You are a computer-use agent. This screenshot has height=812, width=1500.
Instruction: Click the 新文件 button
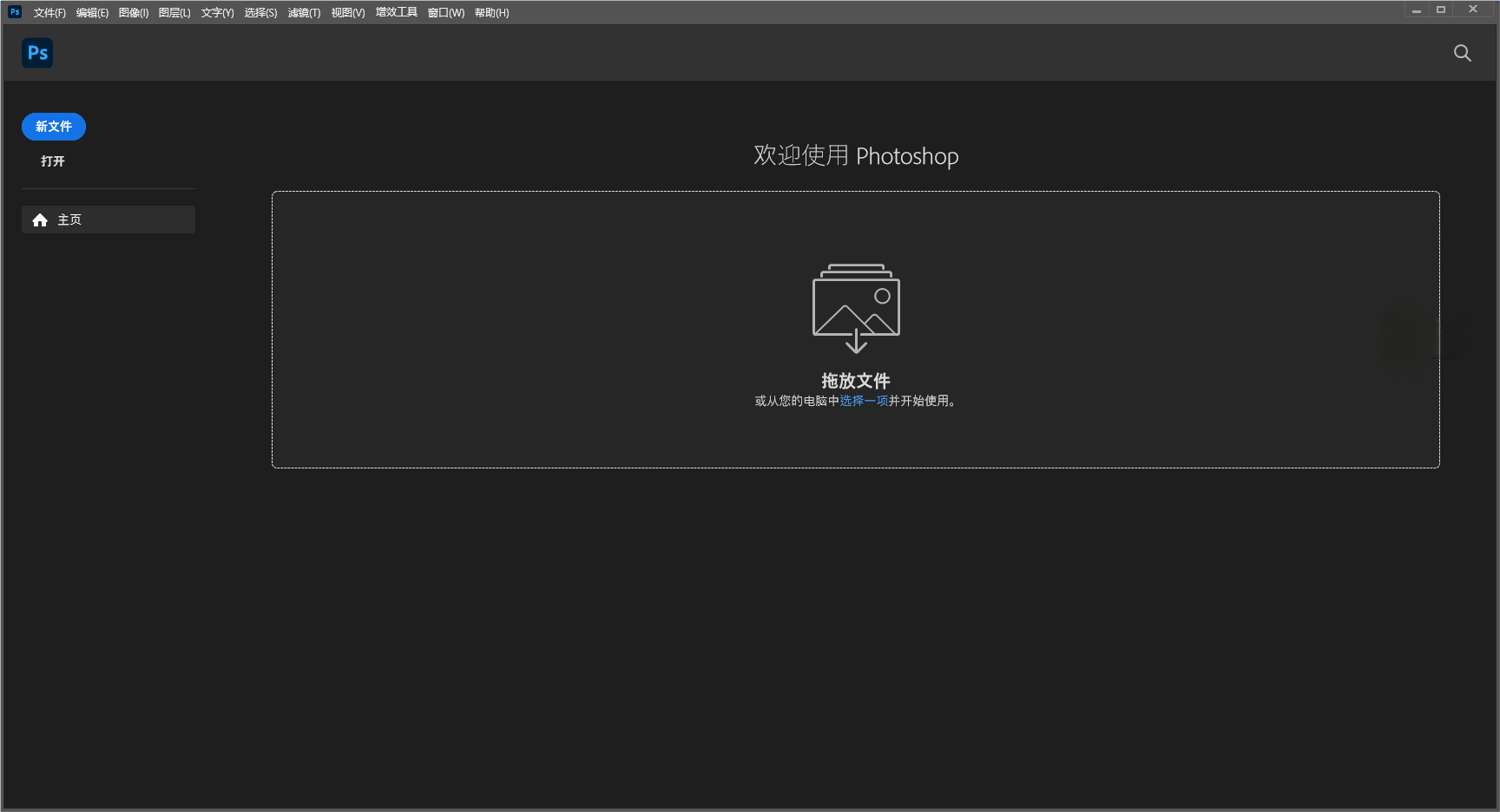pyautogui.click(x=53, y=126)
